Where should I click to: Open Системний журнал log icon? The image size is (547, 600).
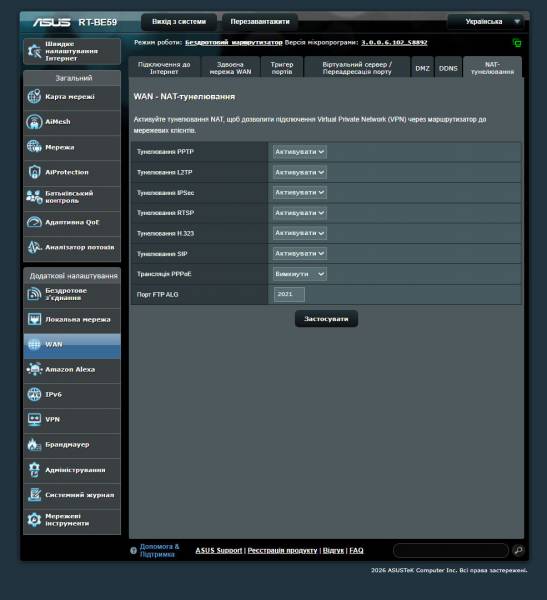pyautogui.click(x=34, y=495)
